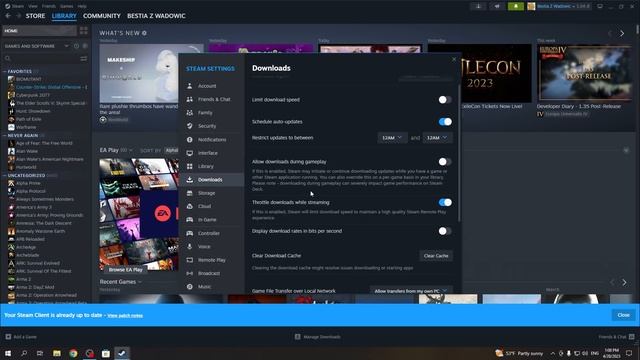The height and width of the screenshot is (360, 640).
Task: Open Chrome from the Windows taskbar
Action: click(73, 353)
